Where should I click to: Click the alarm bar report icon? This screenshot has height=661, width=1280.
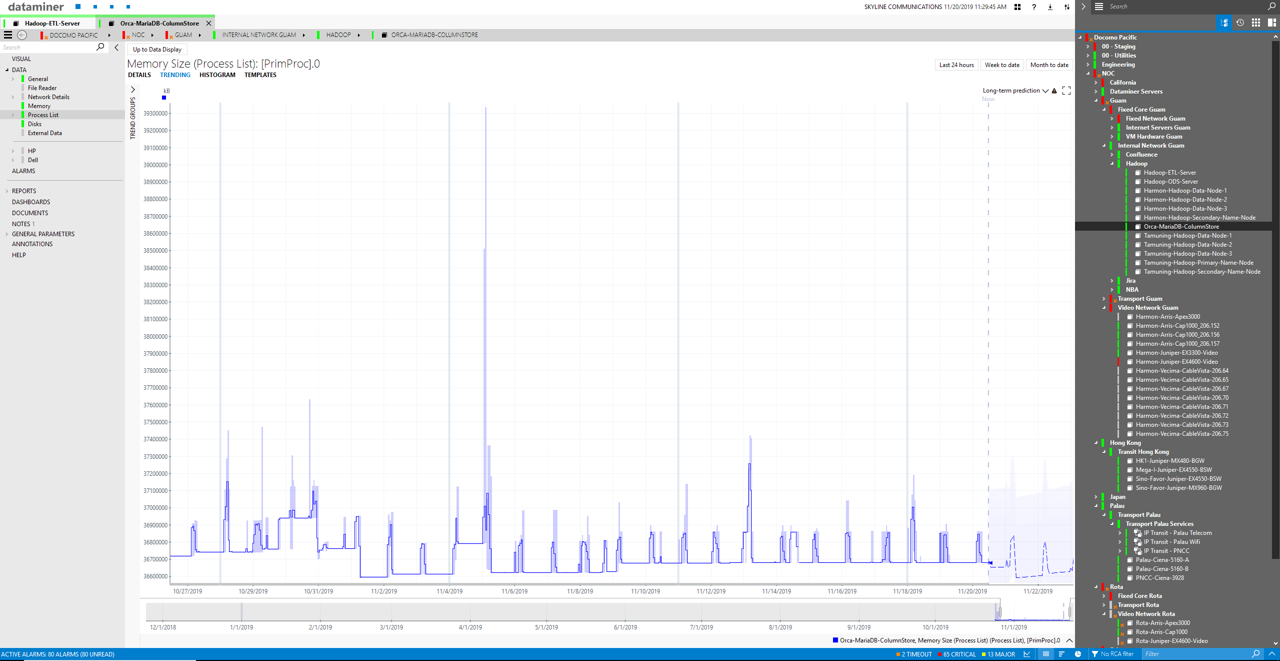click(1062, 654)
